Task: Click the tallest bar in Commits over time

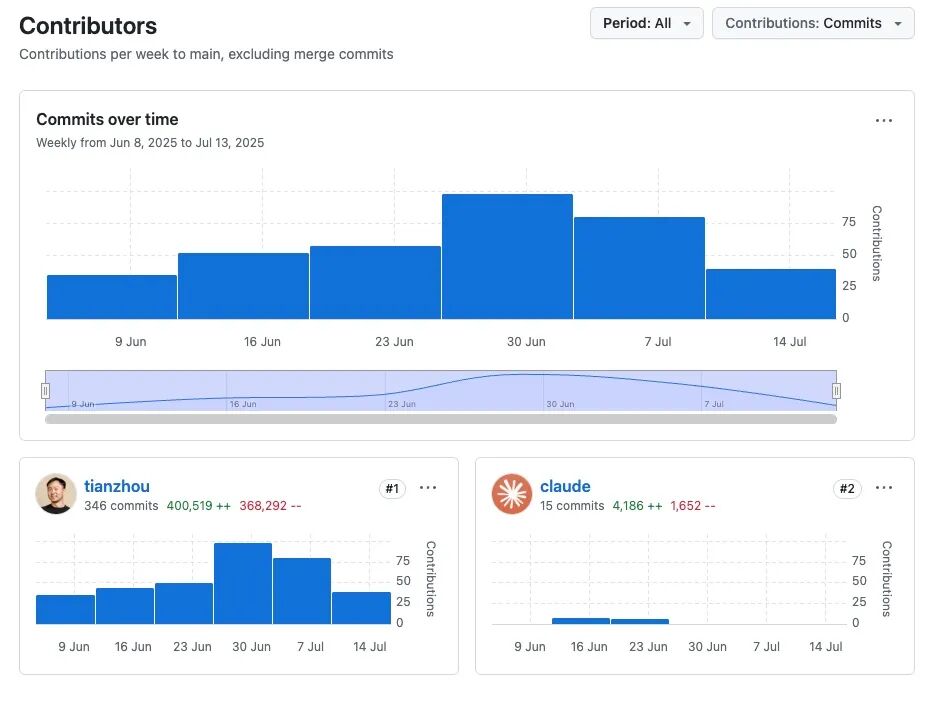Action: coord(507,256)
